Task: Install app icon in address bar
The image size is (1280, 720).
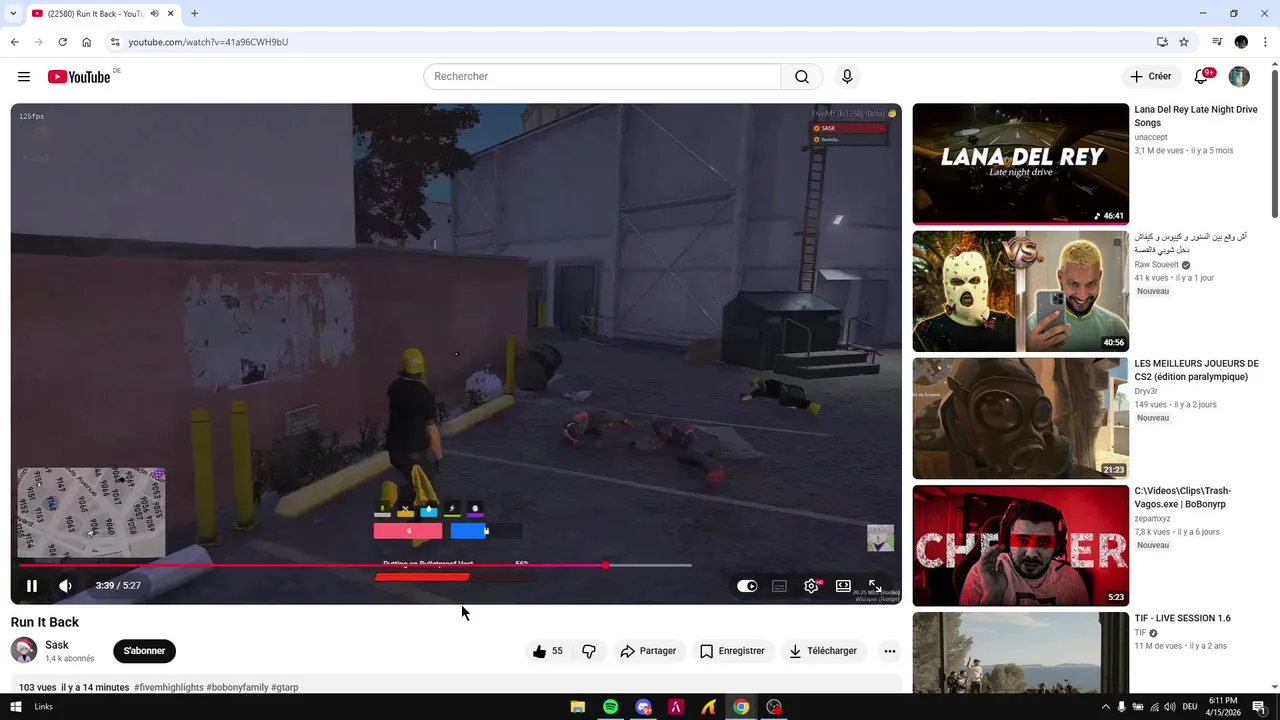Action: tap(1162, 42)
